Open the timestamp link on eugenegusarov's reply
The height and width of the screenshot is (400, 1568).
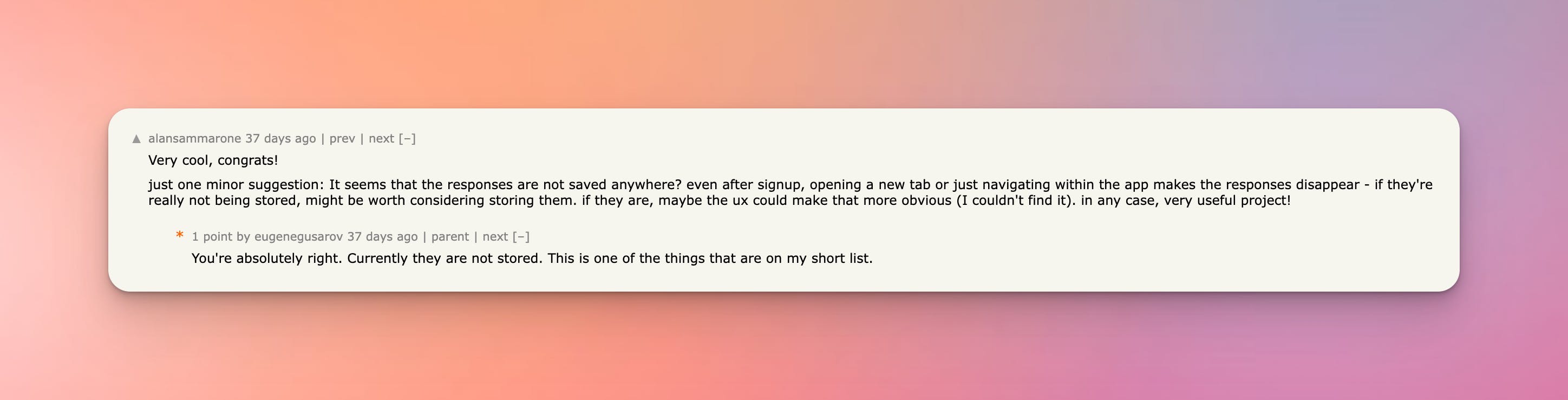(x=382, y=236)
